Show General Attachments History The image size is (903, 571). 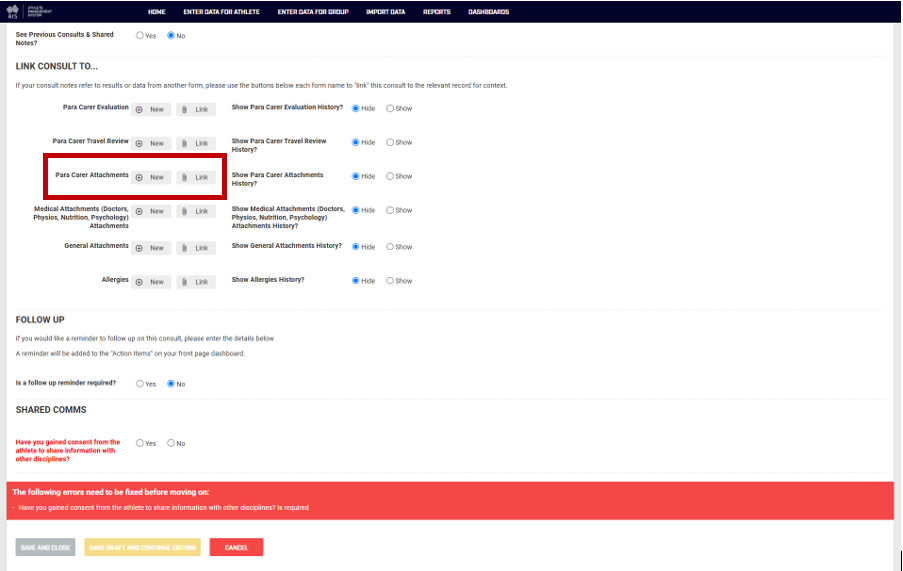390,247
